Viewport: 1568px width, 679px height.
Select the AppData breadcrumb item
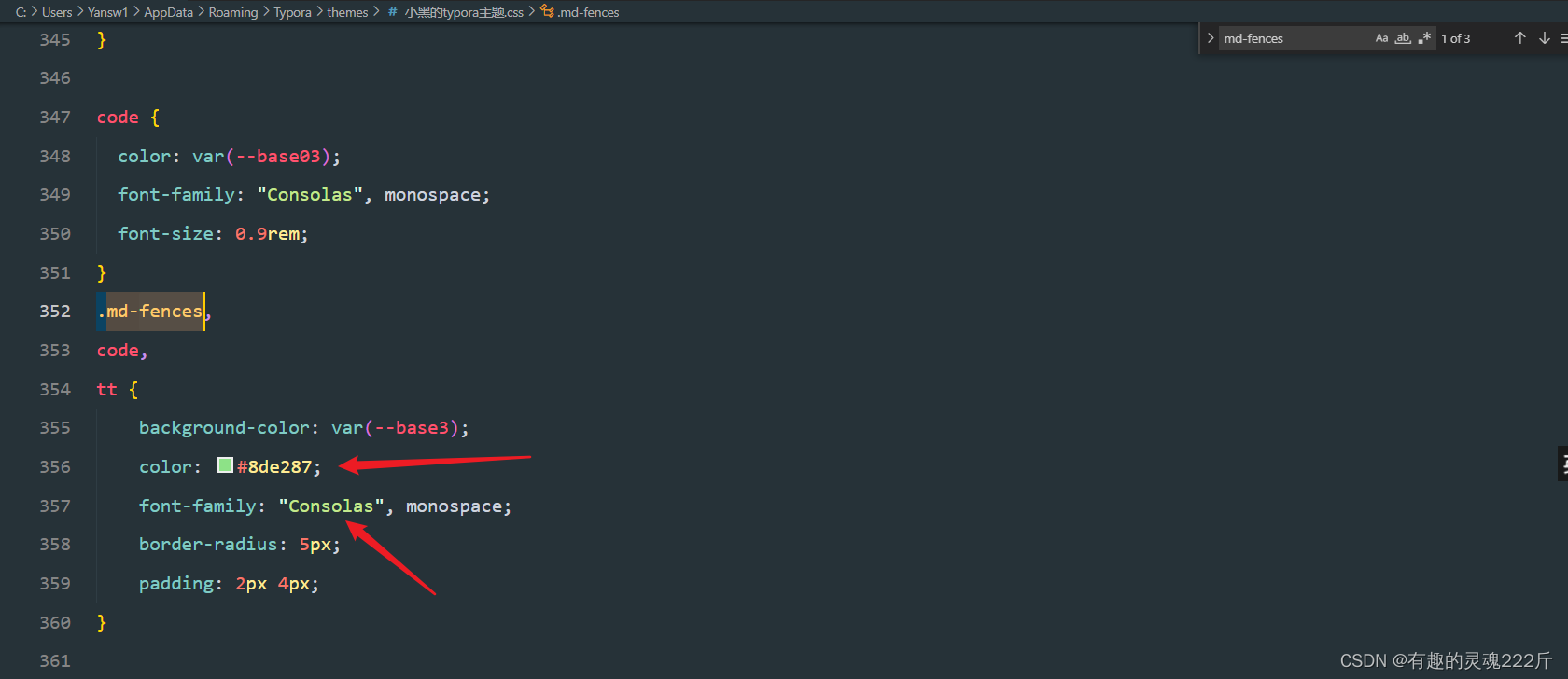click(168, 11)
